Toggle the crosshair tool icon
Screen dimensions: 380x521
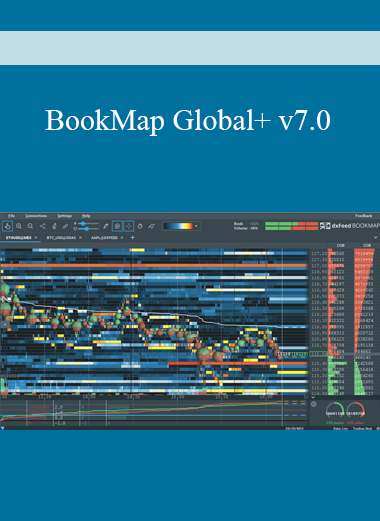pyautogui.click(x=129, y=226)
